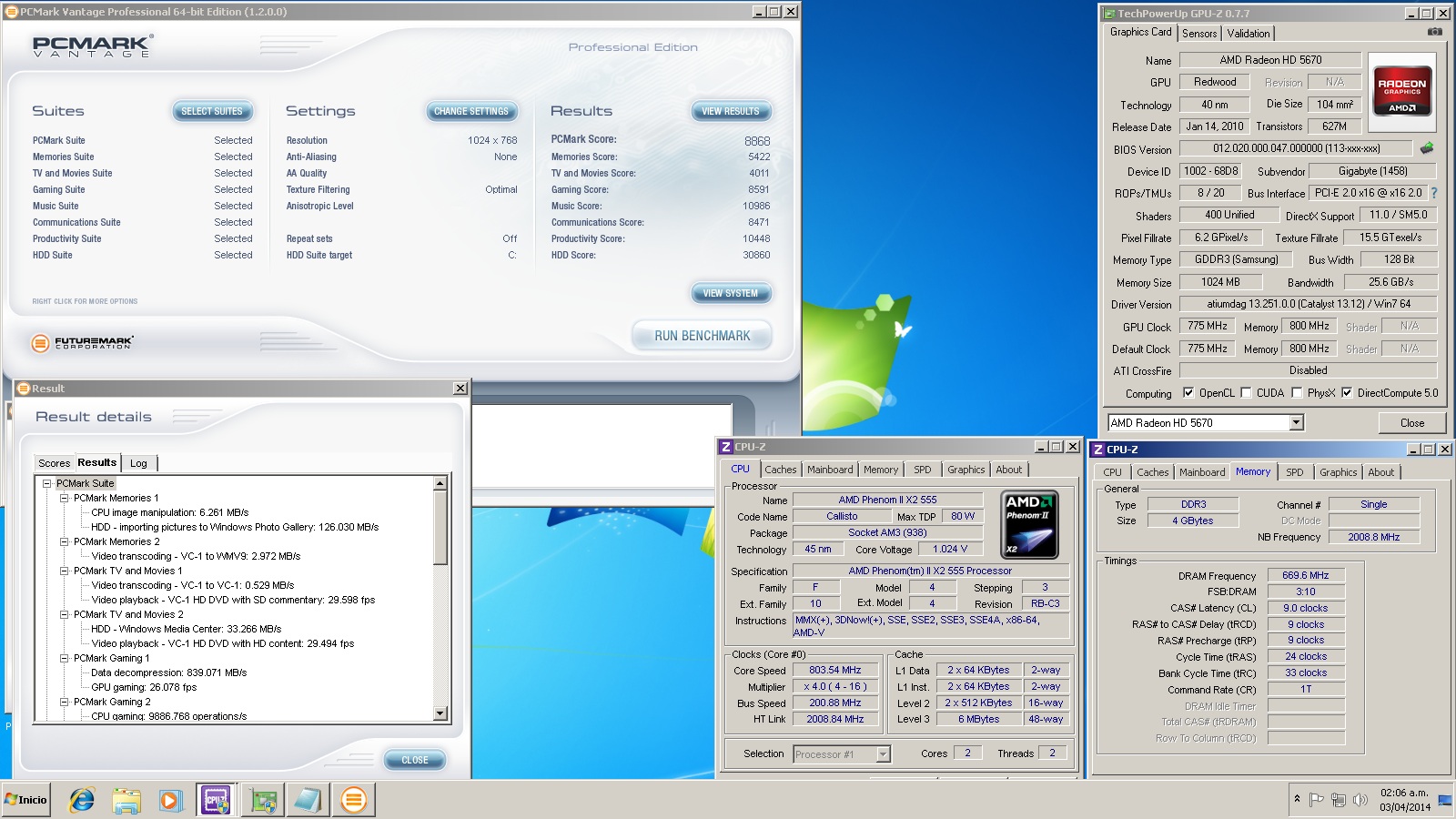Click the SELECT SUITES button
Screen dimensions: 1456x819
pos(212,111)
